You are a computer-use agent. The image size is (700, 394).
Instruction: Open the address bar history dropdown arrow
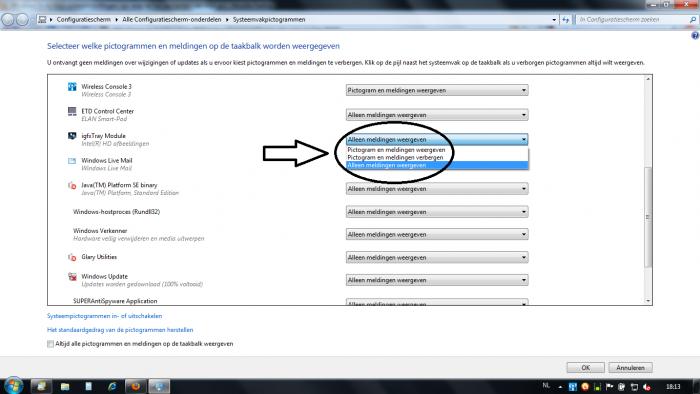[x=554, y=20]
